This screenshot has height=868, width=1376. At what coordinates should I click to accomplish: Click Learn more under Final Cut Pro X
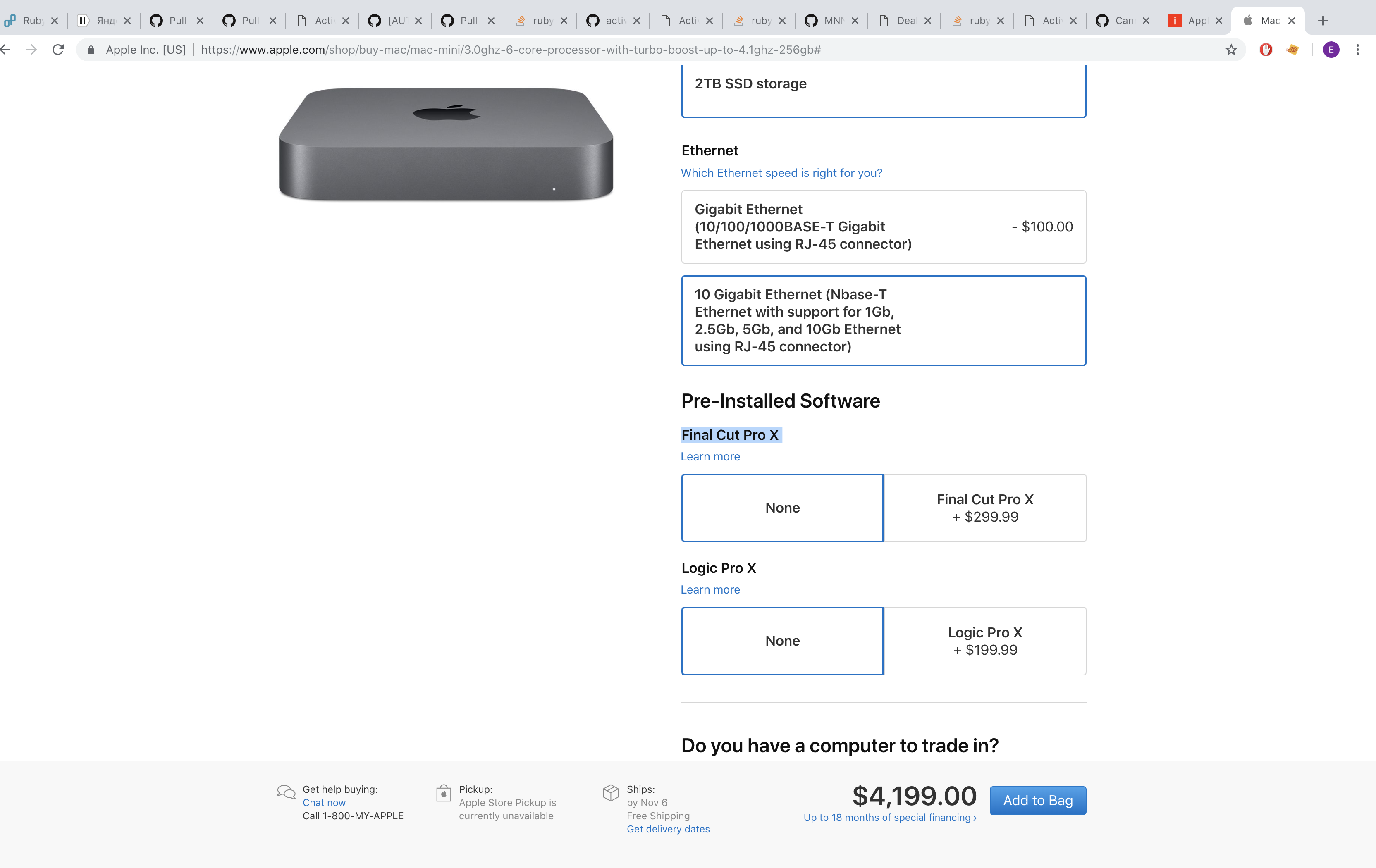(710, 457)
